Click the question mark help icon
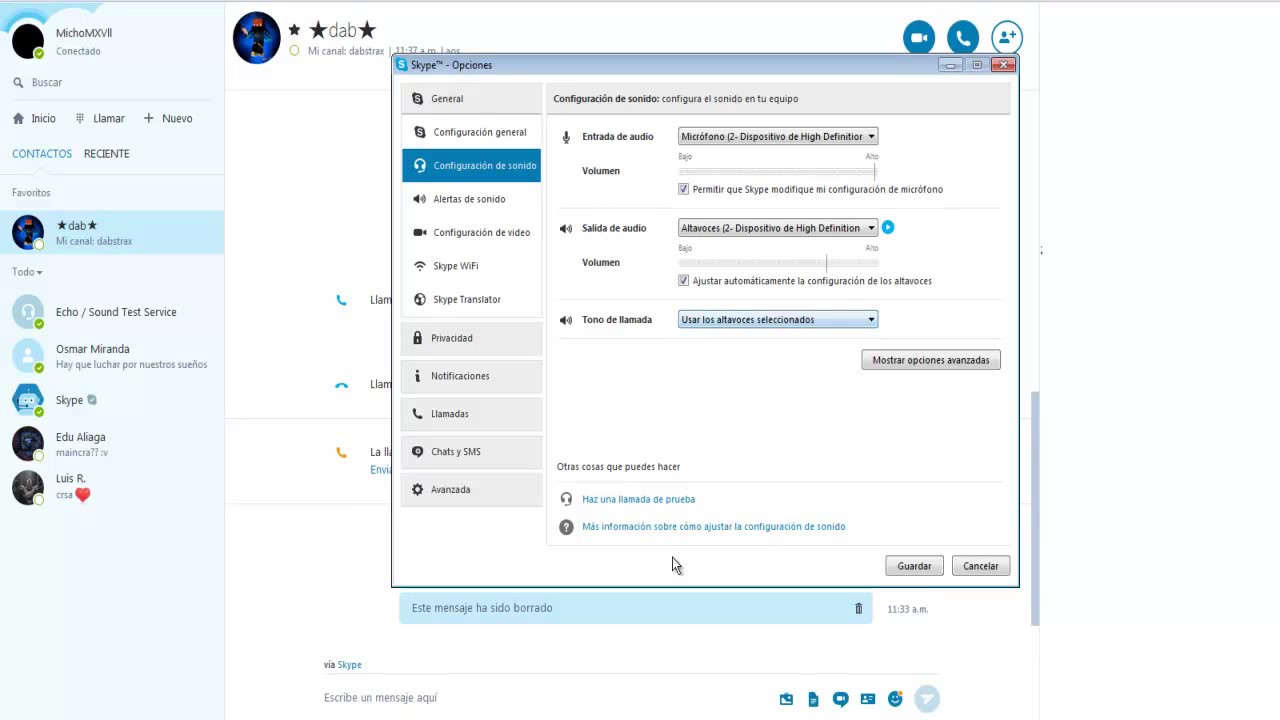The image size is (1280, 720). tap(566, 527)
